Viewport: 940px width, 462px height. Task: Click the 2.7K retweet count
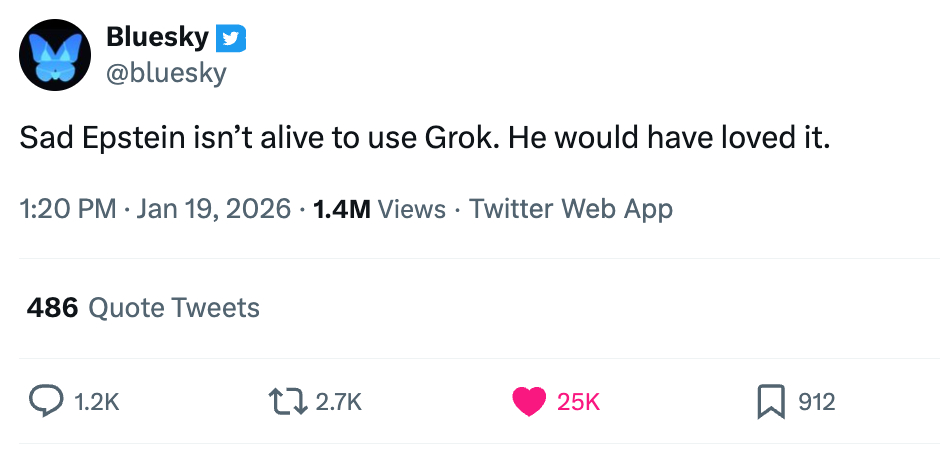pyautogui.click(x=338, y=402)
